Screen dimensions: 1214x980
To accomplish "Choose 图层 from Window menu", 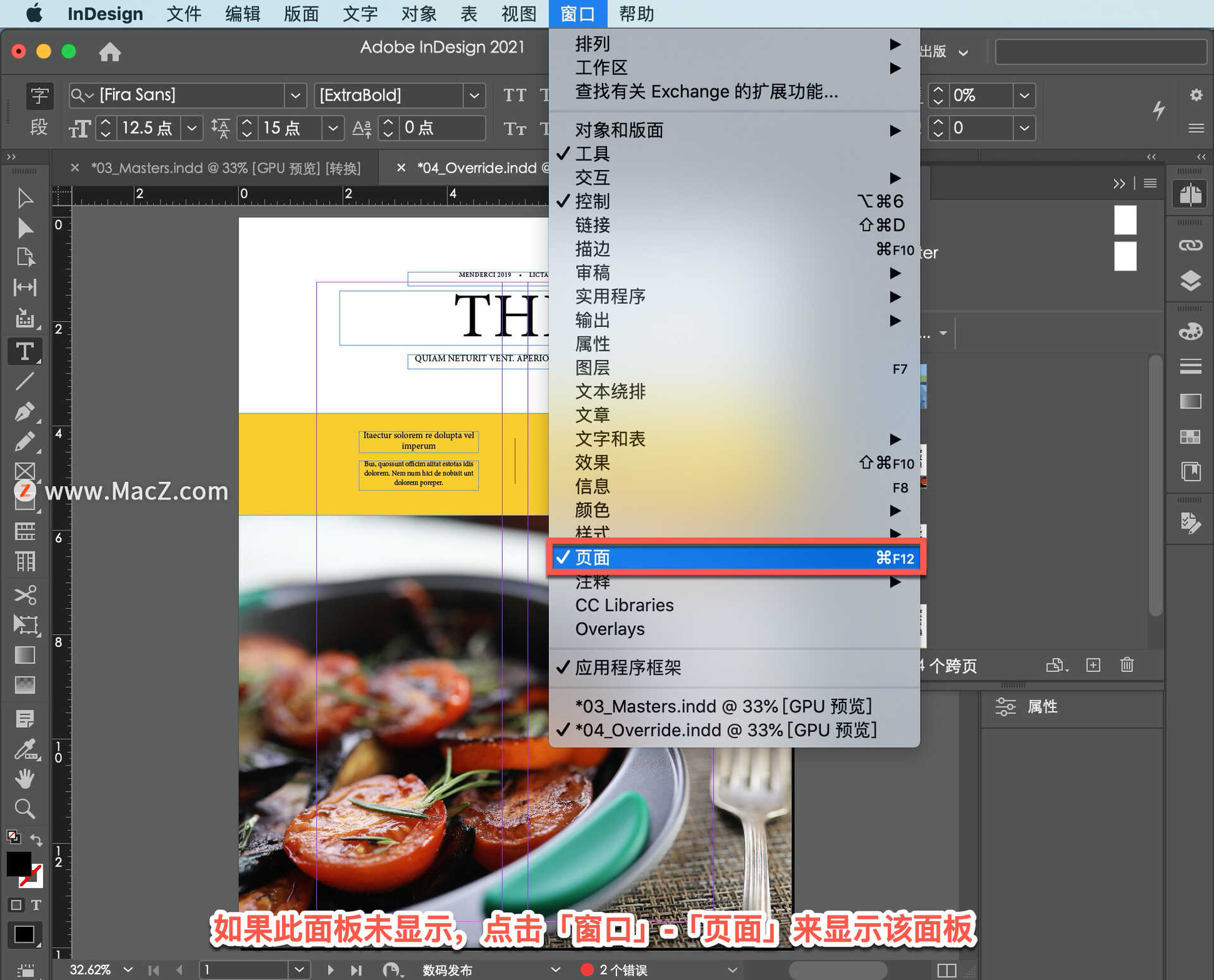I will click(734, 368).
